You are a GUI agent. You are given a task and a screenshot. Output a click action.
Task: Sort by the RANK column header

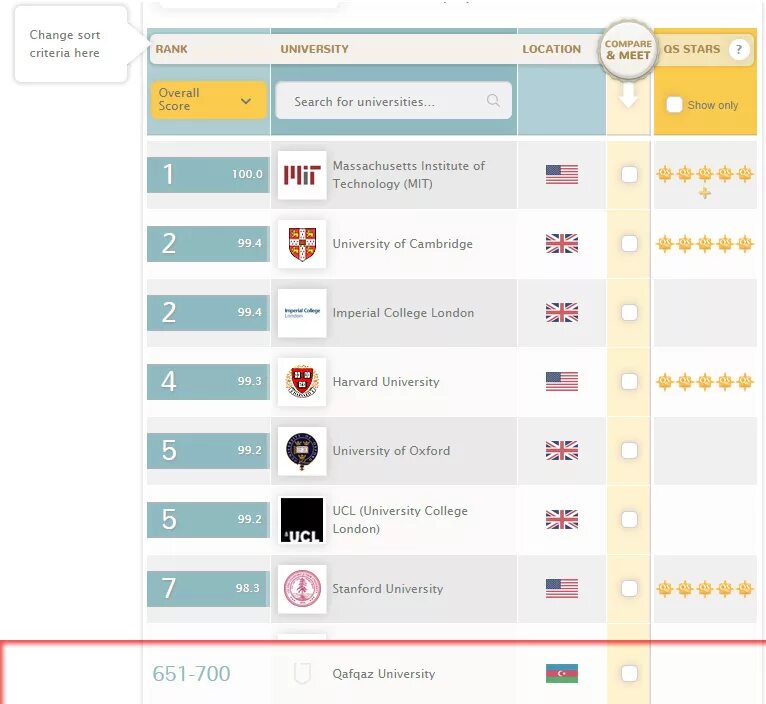click(x=171, y=49)
